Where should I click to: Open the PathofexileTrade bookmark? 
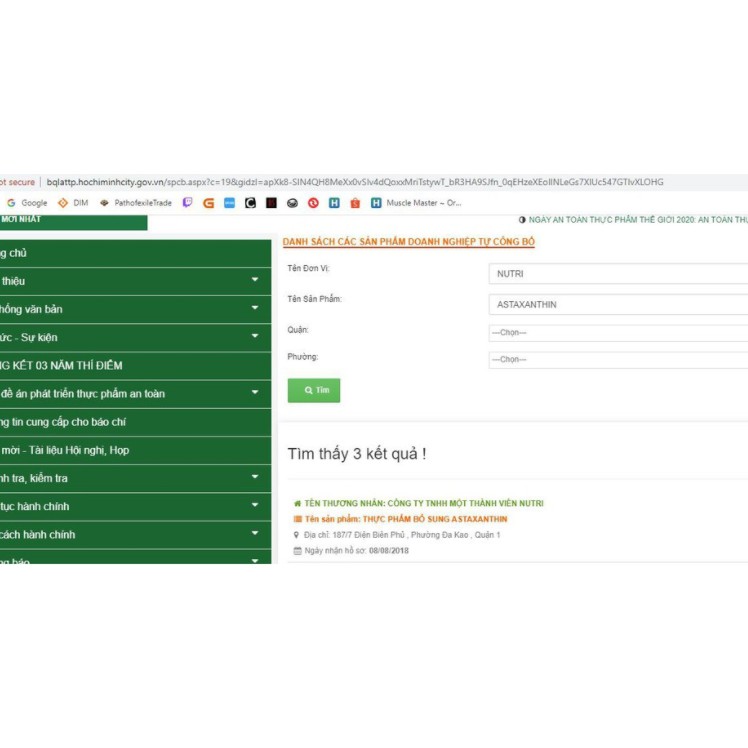click(x=136, y=203)
